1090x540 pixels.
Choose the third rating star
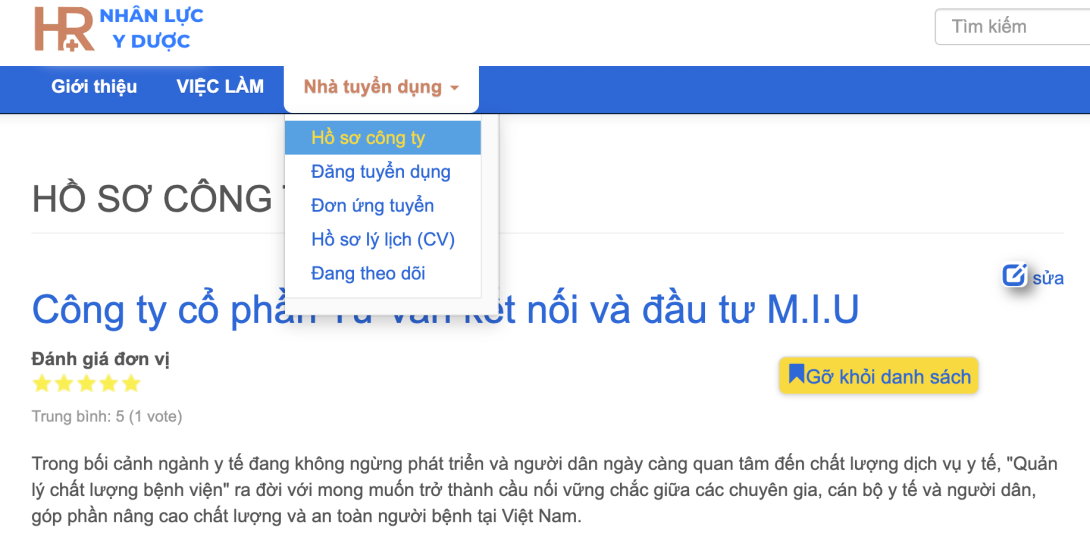point(86,384)
